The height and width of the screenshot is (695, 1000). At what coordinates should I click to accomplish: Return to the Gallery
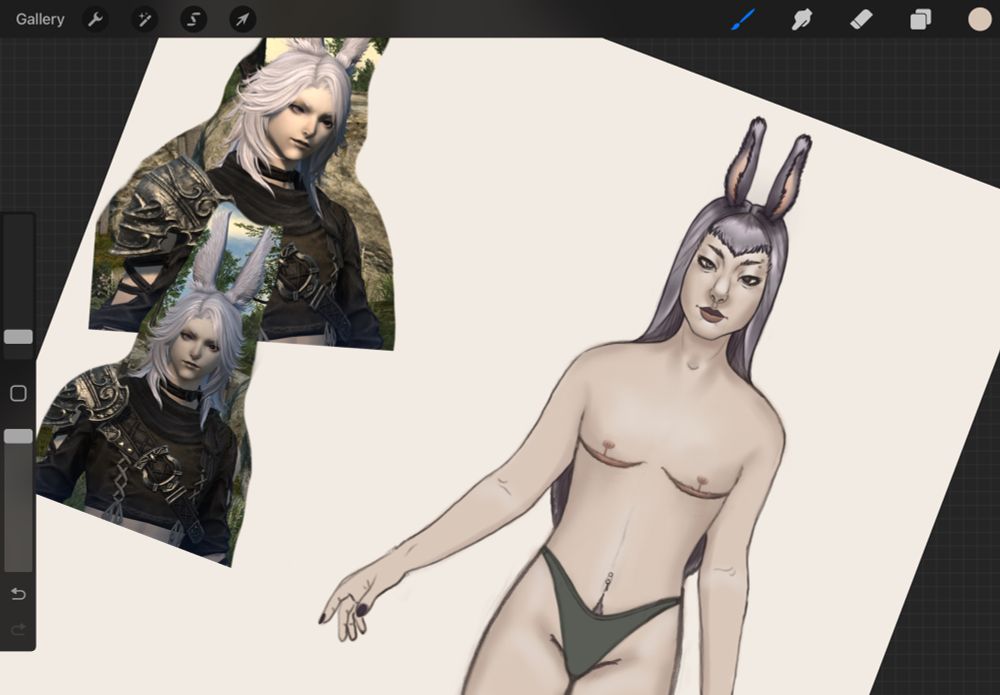[40, 19]
